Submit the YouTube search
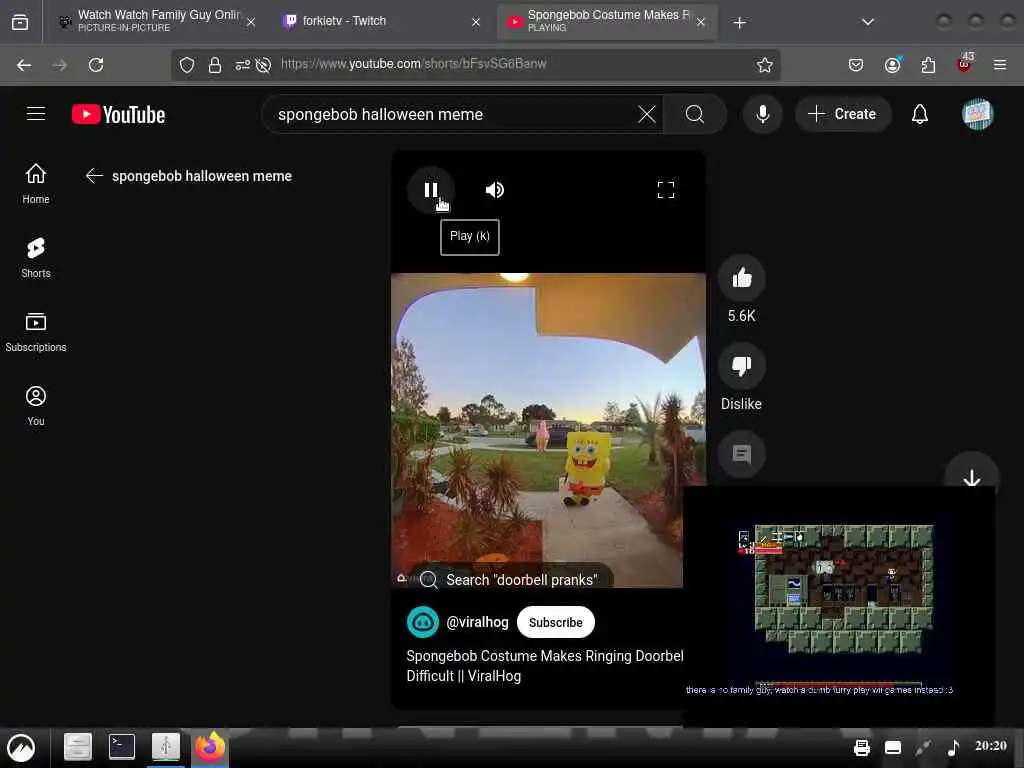 [695, 114]
